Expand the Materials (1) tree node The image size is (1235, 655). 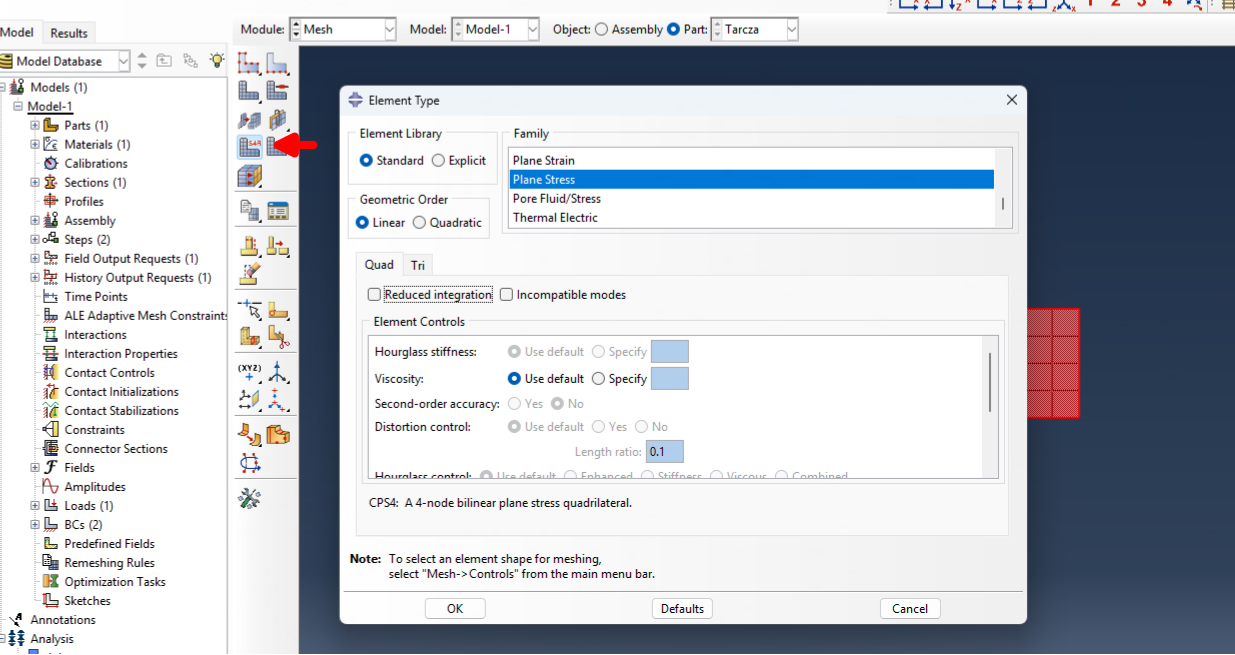(x=35, y=145)
